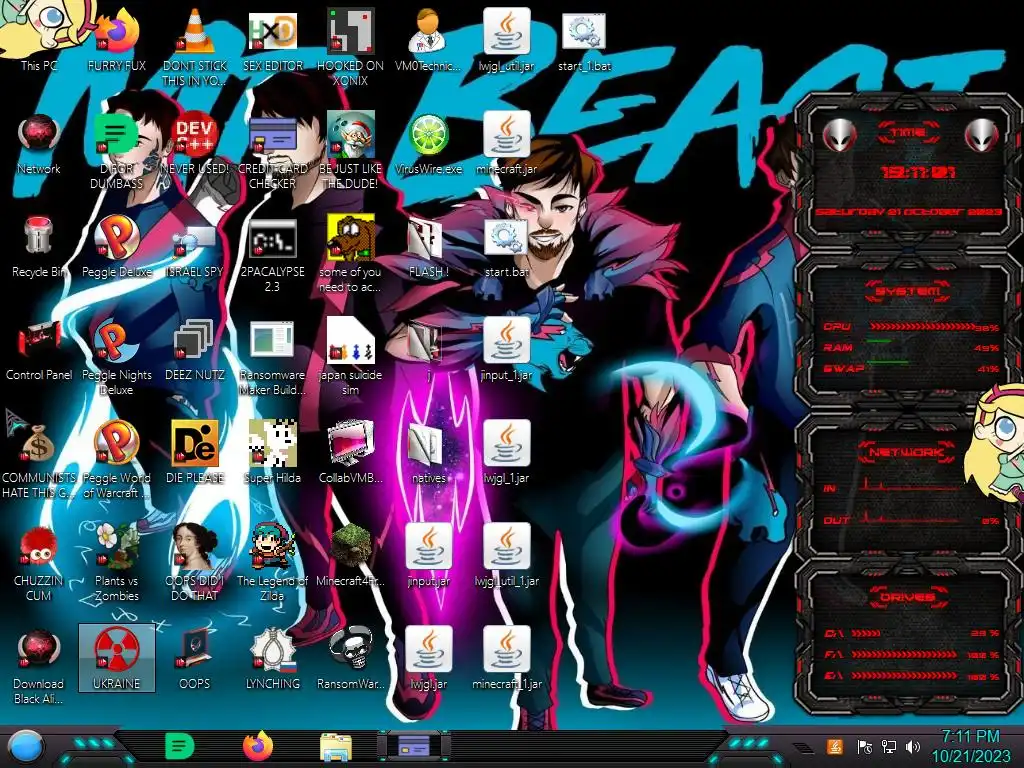Select the lwjgl_1.jar file
This screenshot has height=768, width=1024.
(x=507, y=453)
